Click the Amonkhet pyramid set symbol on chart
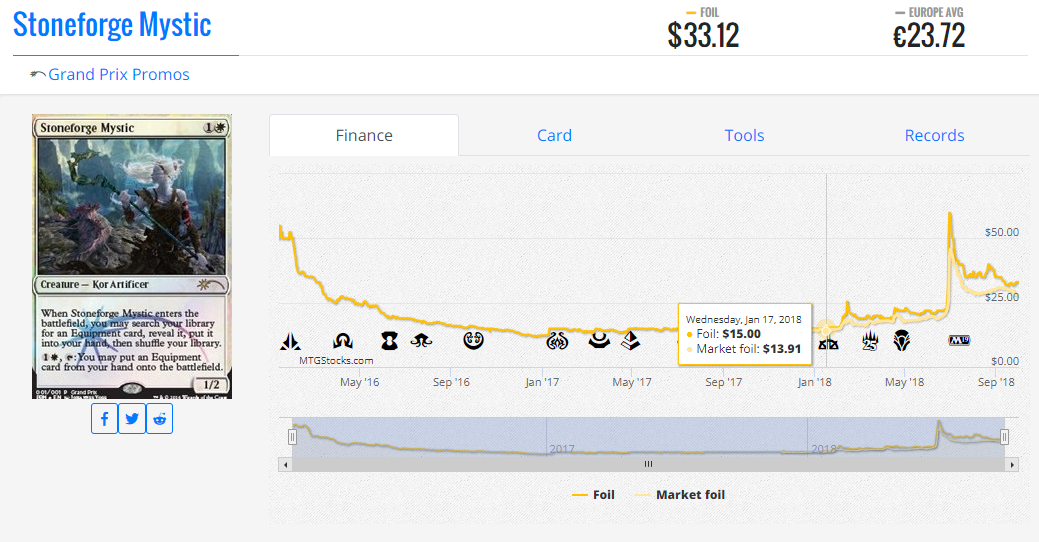Image resolution: width=1039 pixels, height=542 pixels. click(630, 342)
